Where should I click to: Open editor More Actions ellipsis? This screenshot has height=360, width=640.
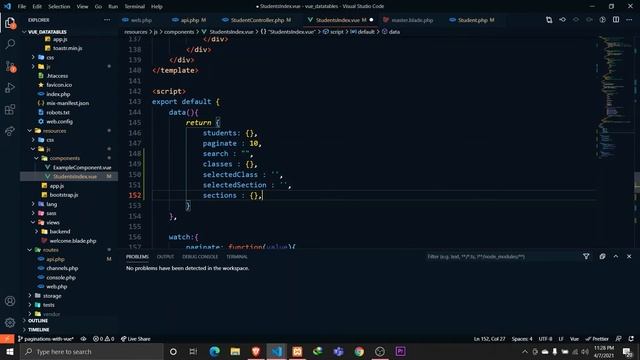(629, 20)
